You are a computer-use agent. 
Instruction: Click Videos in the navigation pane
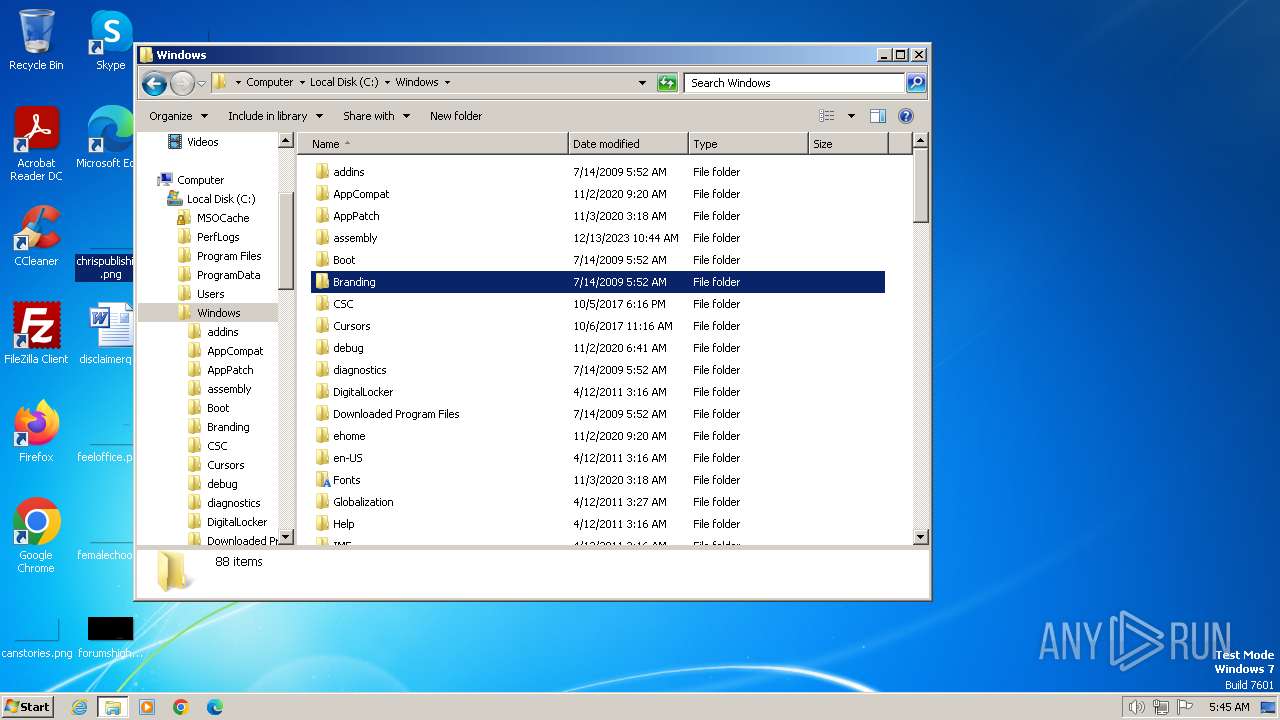pyautogui.click(x=202, y=142)
